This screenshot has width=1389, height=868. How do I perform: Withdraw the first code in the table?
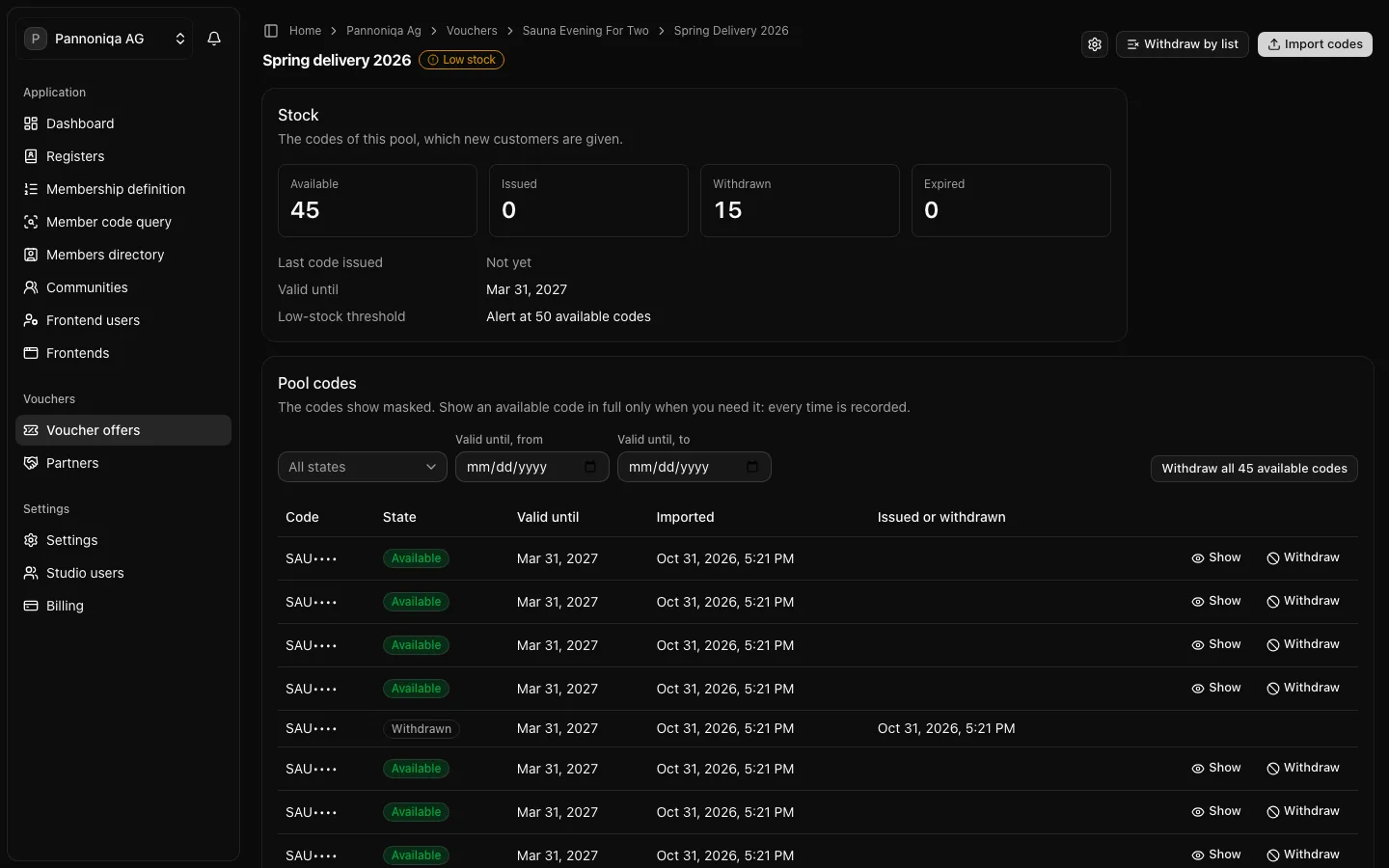[x=1303, y=557]
